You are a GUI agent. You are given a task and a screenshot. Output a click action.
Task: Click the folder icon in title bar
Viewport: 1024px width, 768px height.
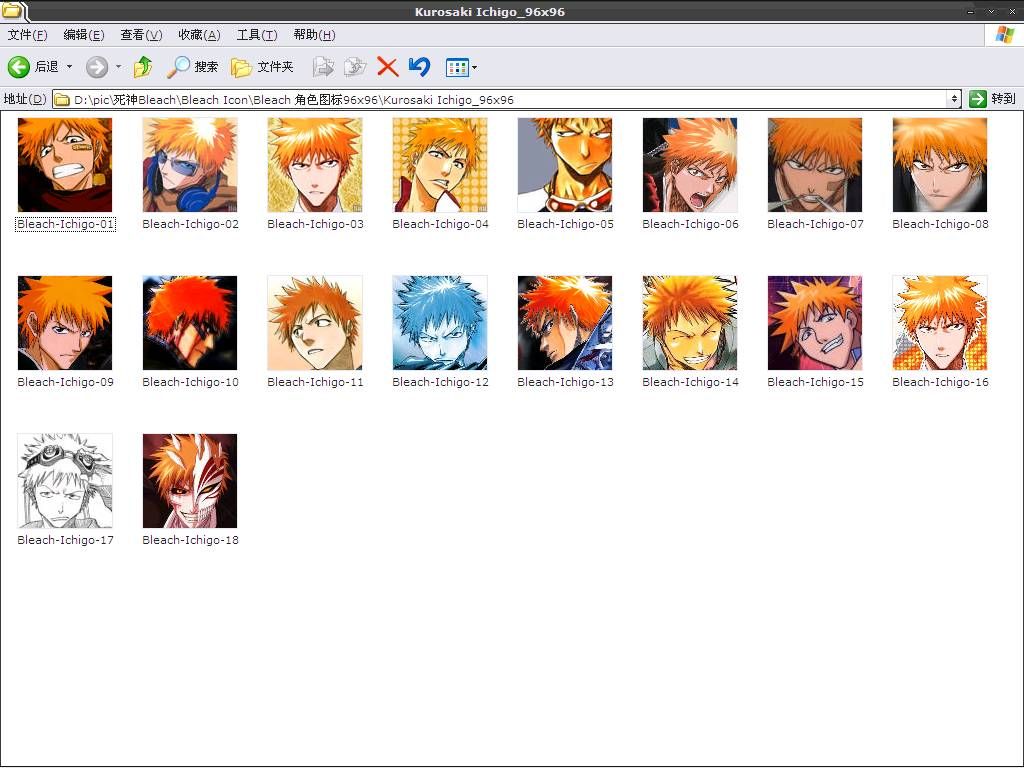pos(12,10)
